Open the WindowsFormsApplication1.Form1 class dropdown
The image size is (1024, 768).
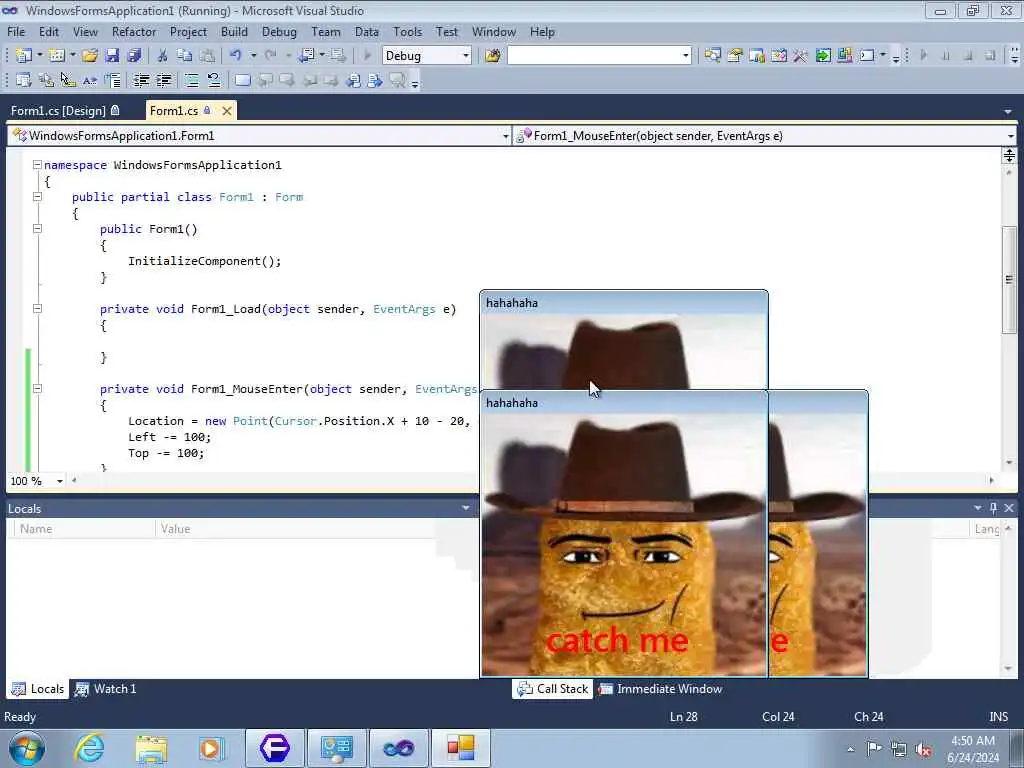(x=505, y=136)
